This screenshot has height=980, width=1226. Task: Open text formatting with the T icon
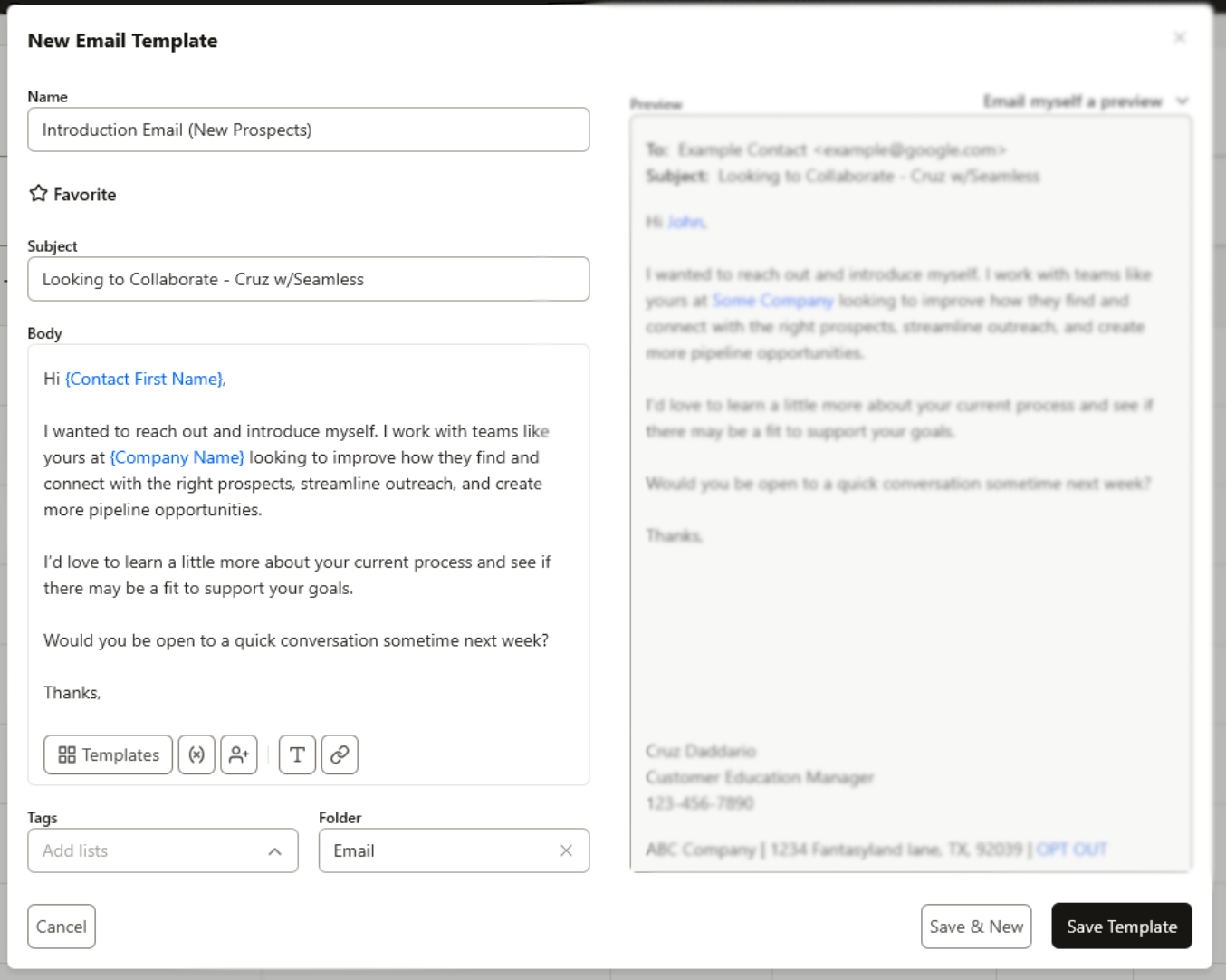tap(297, 754)
